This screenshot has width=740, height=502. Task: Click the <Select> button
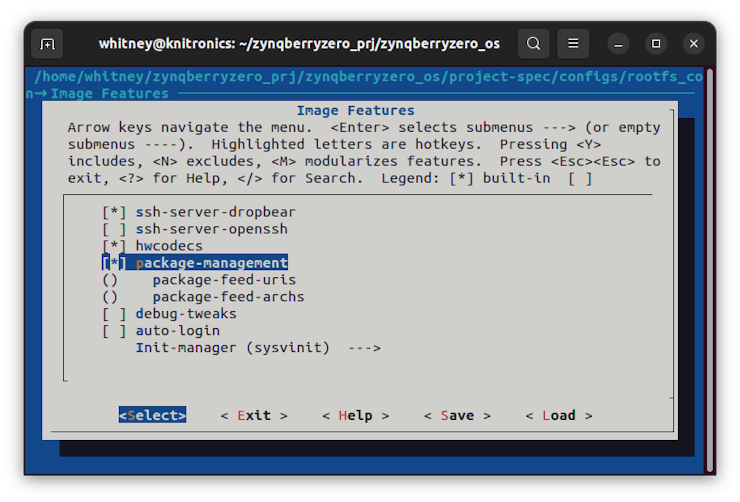click(152, 415)
